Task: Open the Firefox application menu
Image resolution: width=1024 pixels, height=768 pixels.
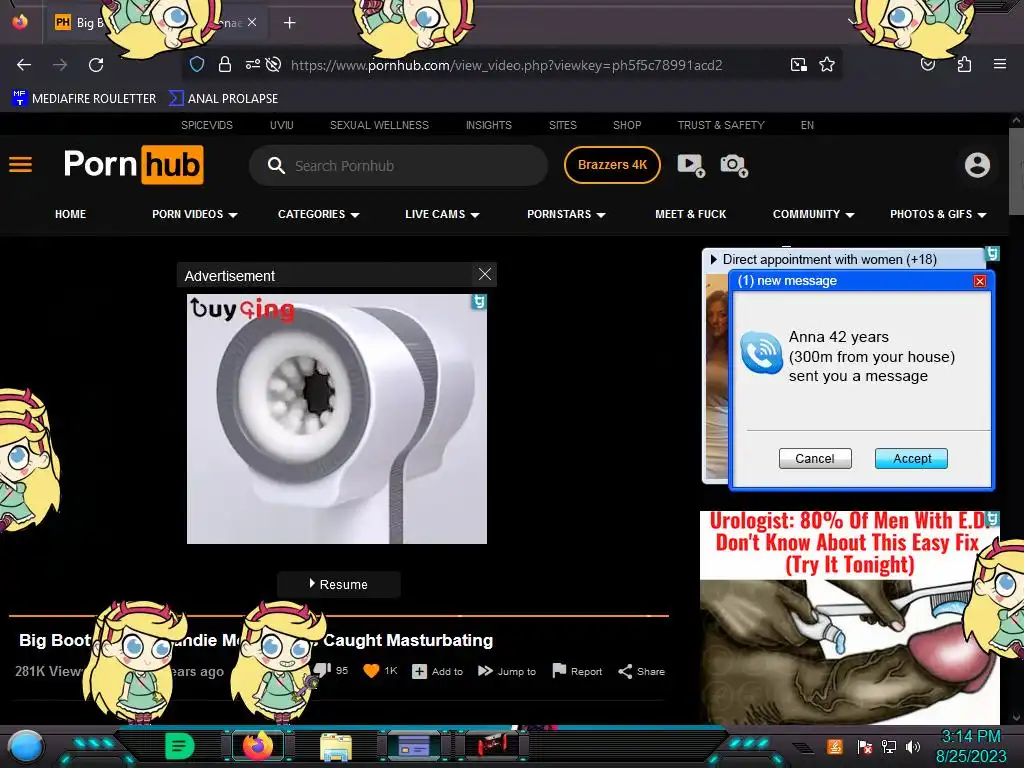Action: point(999,64)
